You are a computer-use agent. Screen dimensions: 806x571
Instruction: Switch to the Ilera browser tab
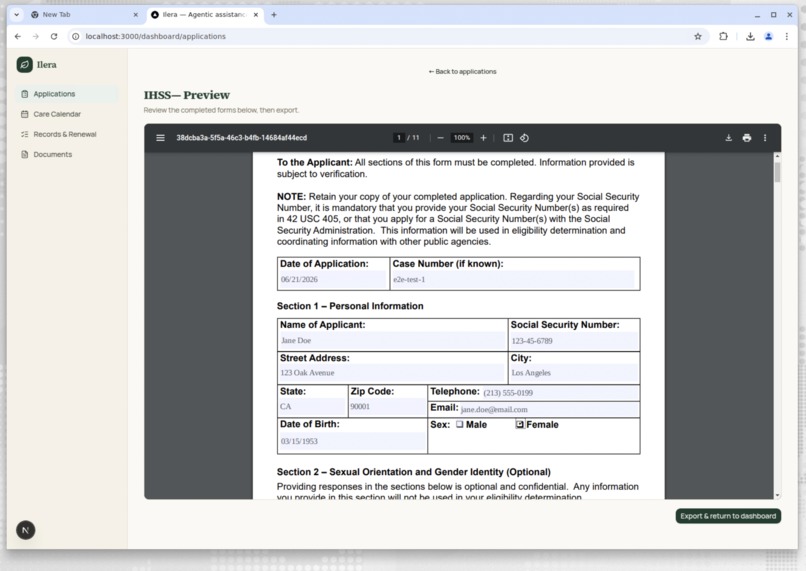click(x=205, y=15)
